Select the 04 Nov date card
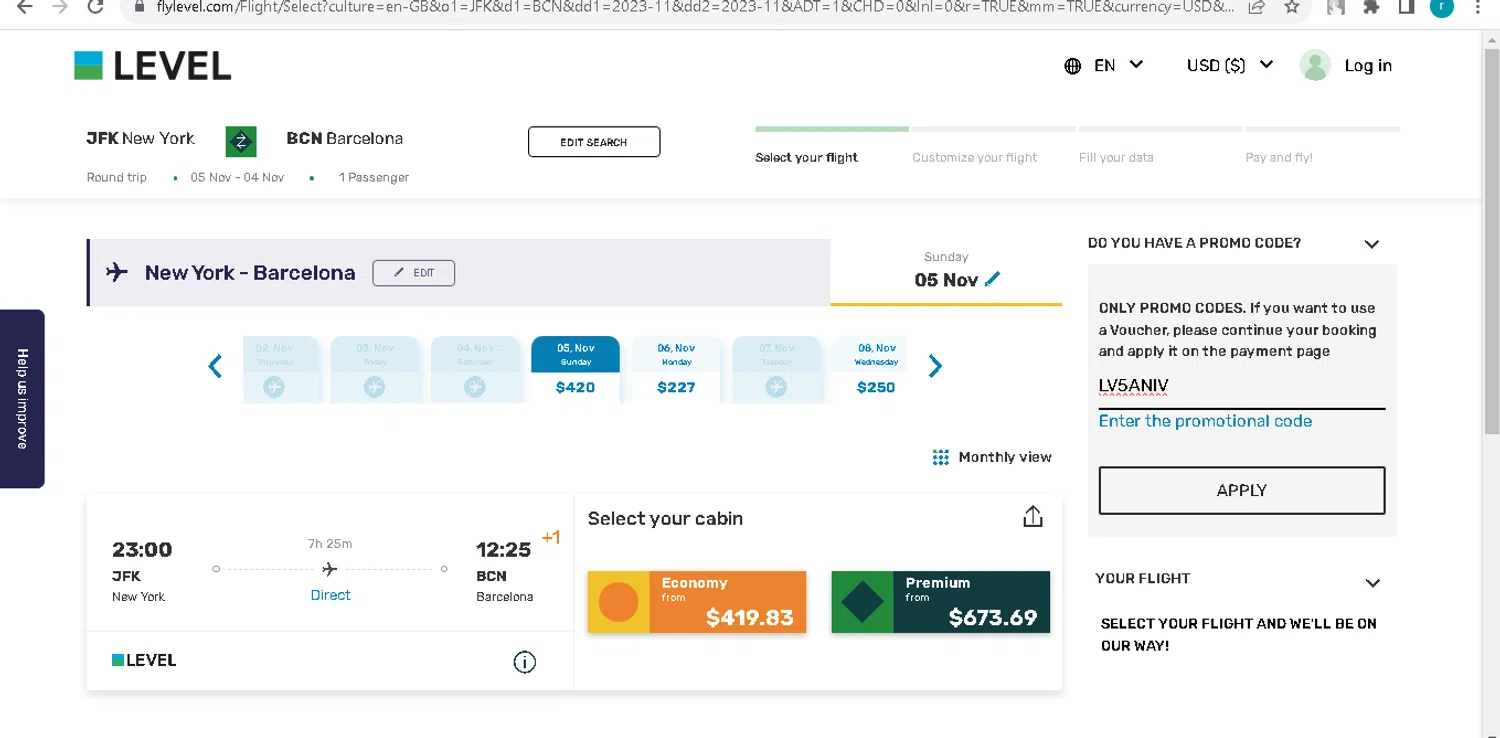Viewport: 1500px width, 738px height. pyautogui.click(x=475, y=369)
